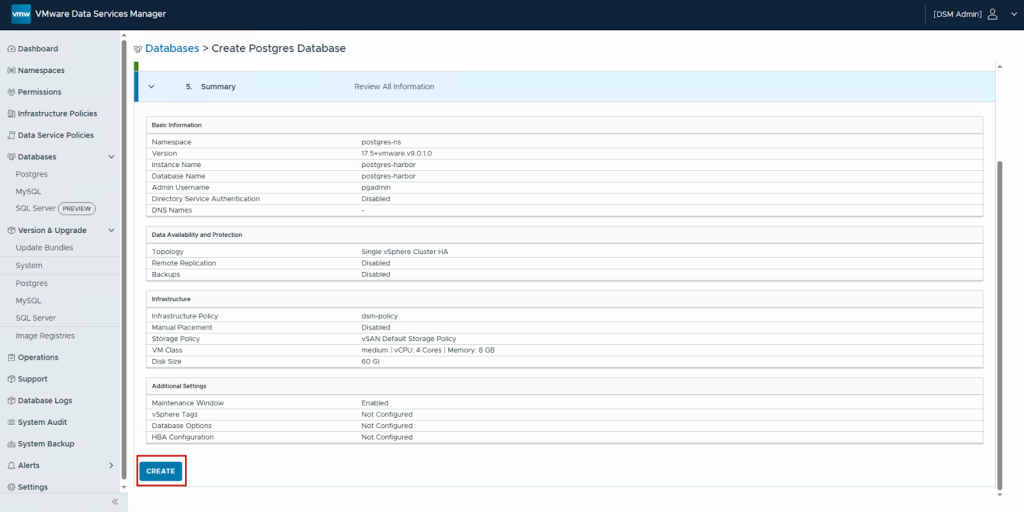Click the [DSM Admin] account label
1024x512 pixels.
[x=957, y=14]
